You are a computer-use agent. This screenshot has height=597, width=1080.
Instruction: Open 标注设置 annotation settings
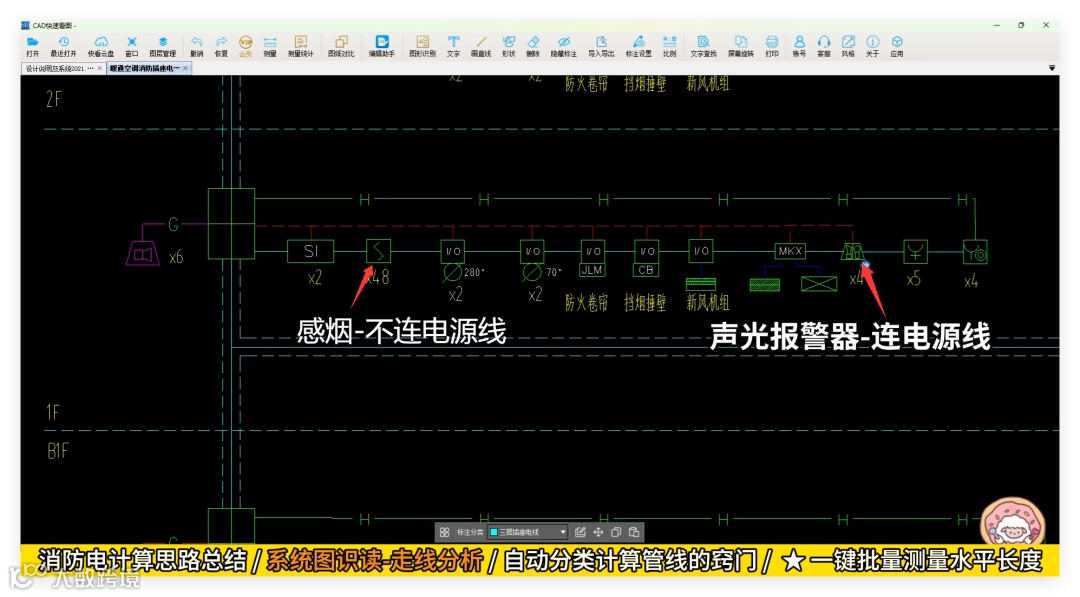(x=638, y=46)
